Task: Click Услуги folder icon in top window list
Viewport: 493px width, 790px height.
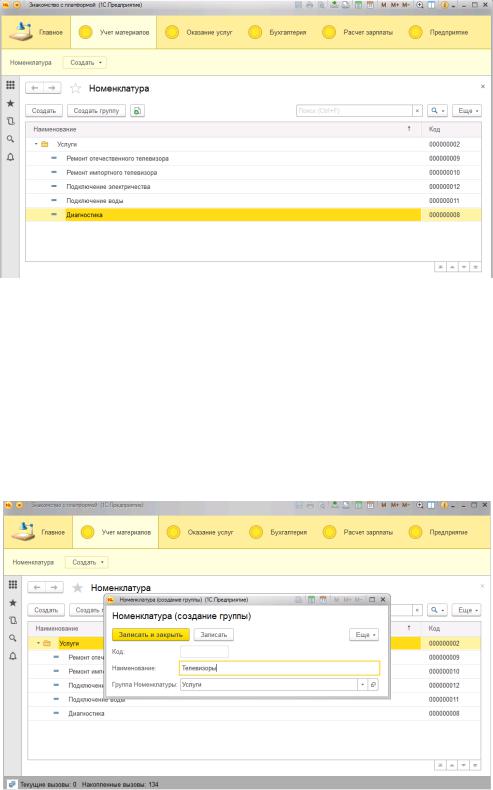Action: pyautogui.click(x=45, y=144)
